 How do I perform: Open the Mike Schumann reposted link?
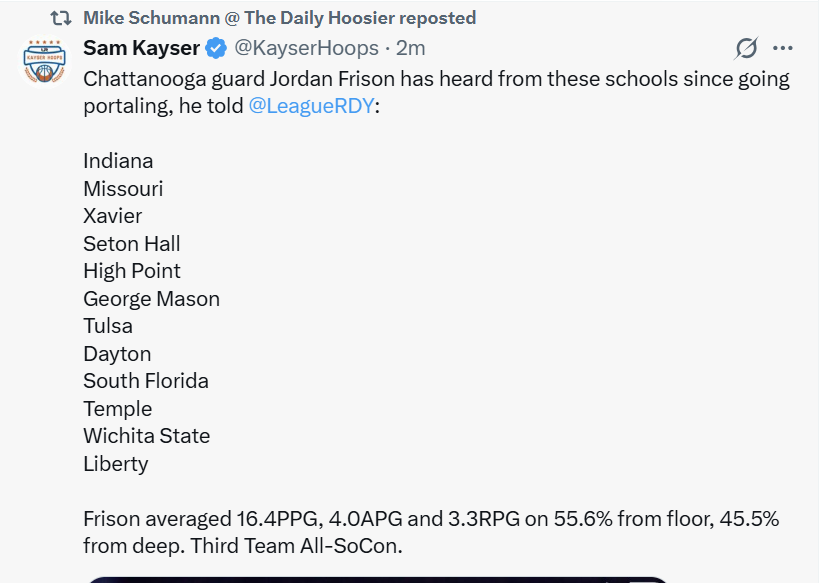coord(279,18)
